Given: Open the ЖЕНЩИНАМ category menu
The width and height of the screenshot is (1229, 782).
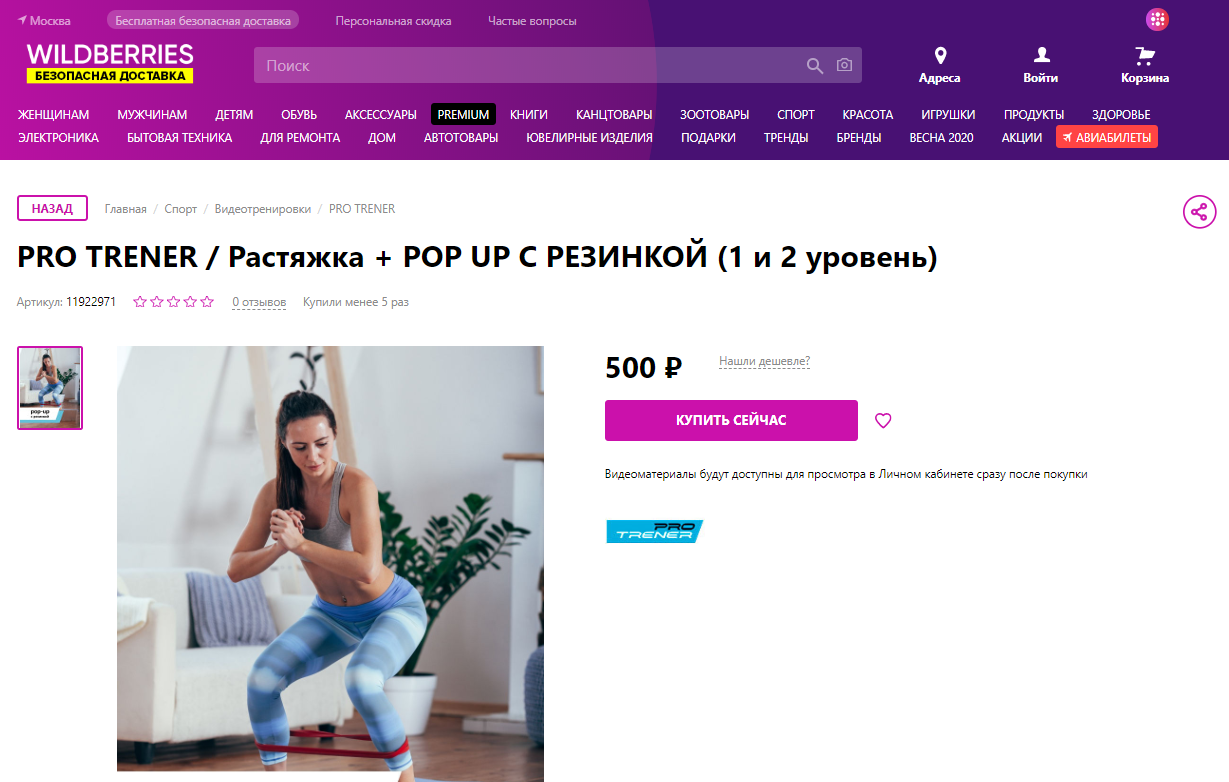Looking at the screenshot, I should pos(53,115).
